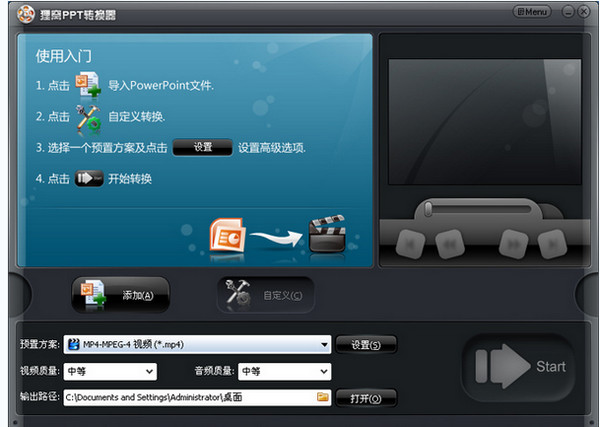600x427 pixels.
Task: Click the start convert icon in step 4
Action: 89,178
